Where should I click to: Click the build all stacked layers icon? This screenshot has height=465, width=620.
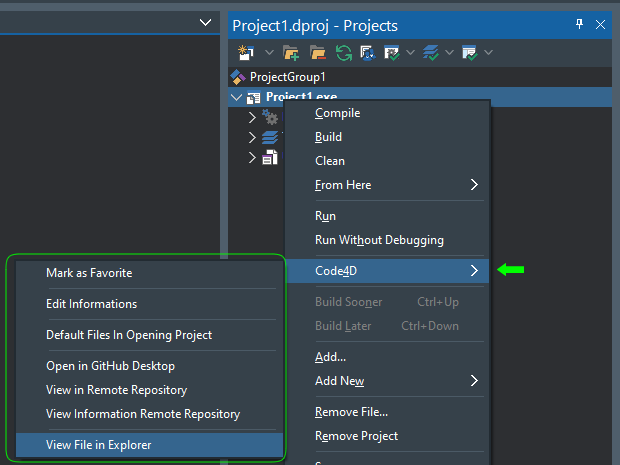coord(431,53)
